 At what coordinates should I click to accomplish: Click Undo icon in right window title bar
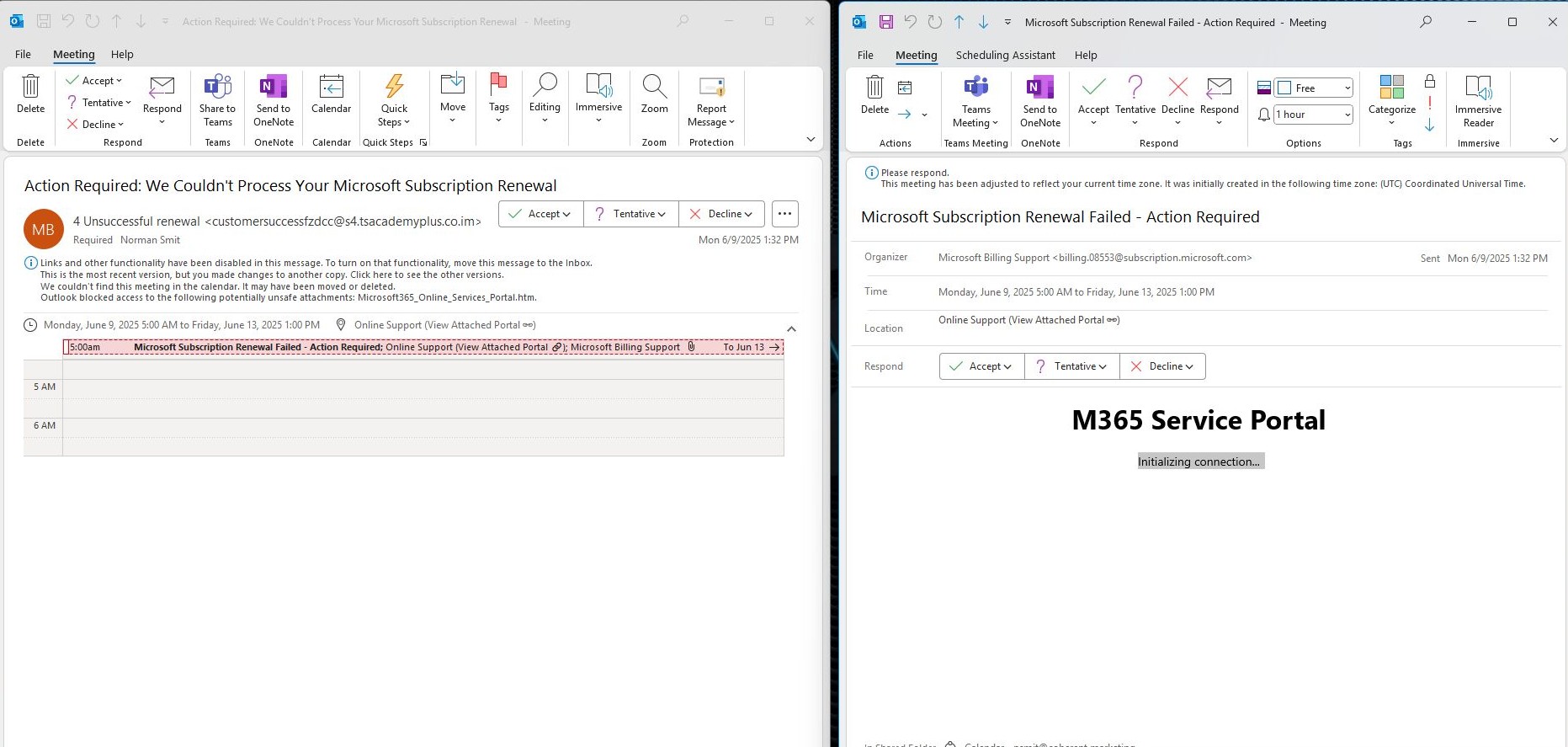click(910, 22)
